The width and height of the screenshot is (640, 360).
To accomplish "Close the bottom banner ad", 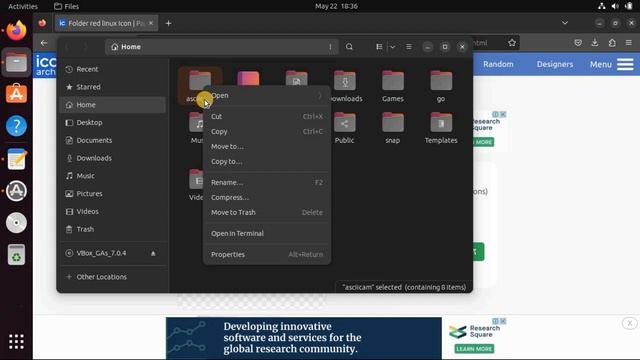I will point(629,323).
